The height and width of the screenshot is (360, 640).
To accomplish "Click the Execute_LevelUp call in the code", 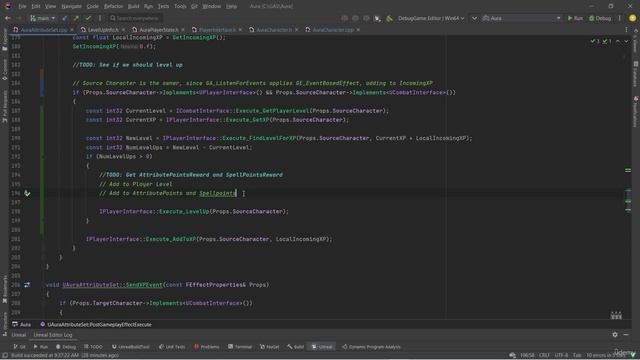I will click(x=184, y=211).
